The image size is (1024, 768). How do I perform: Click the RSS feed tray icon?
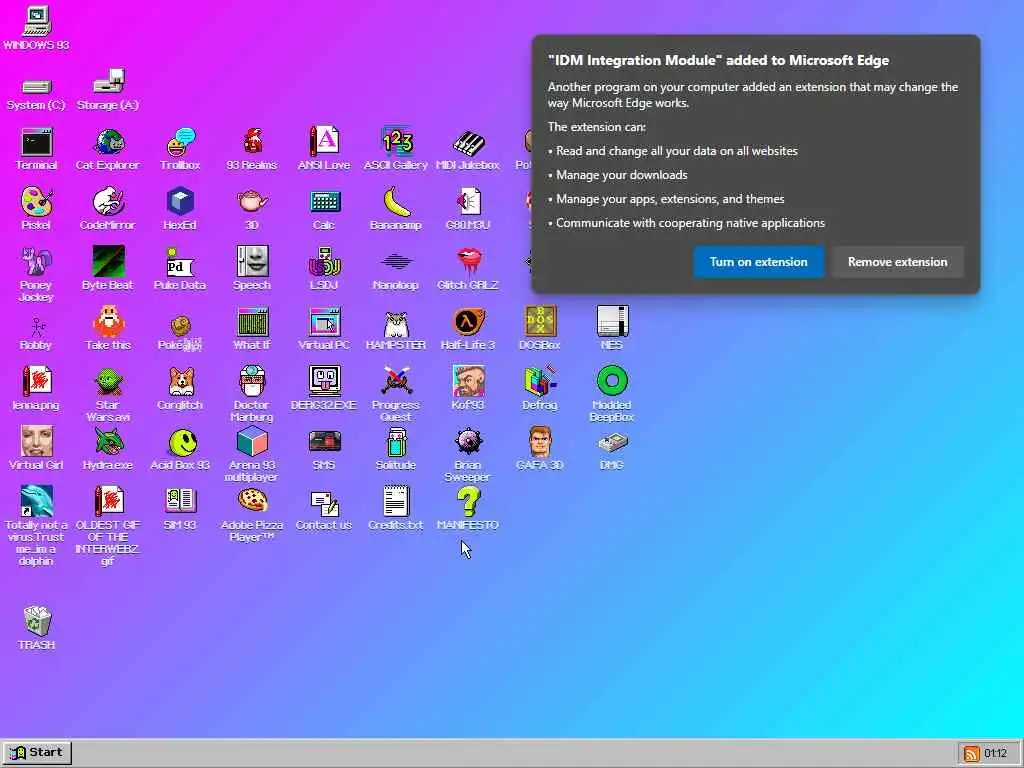(x=972, y=754)
